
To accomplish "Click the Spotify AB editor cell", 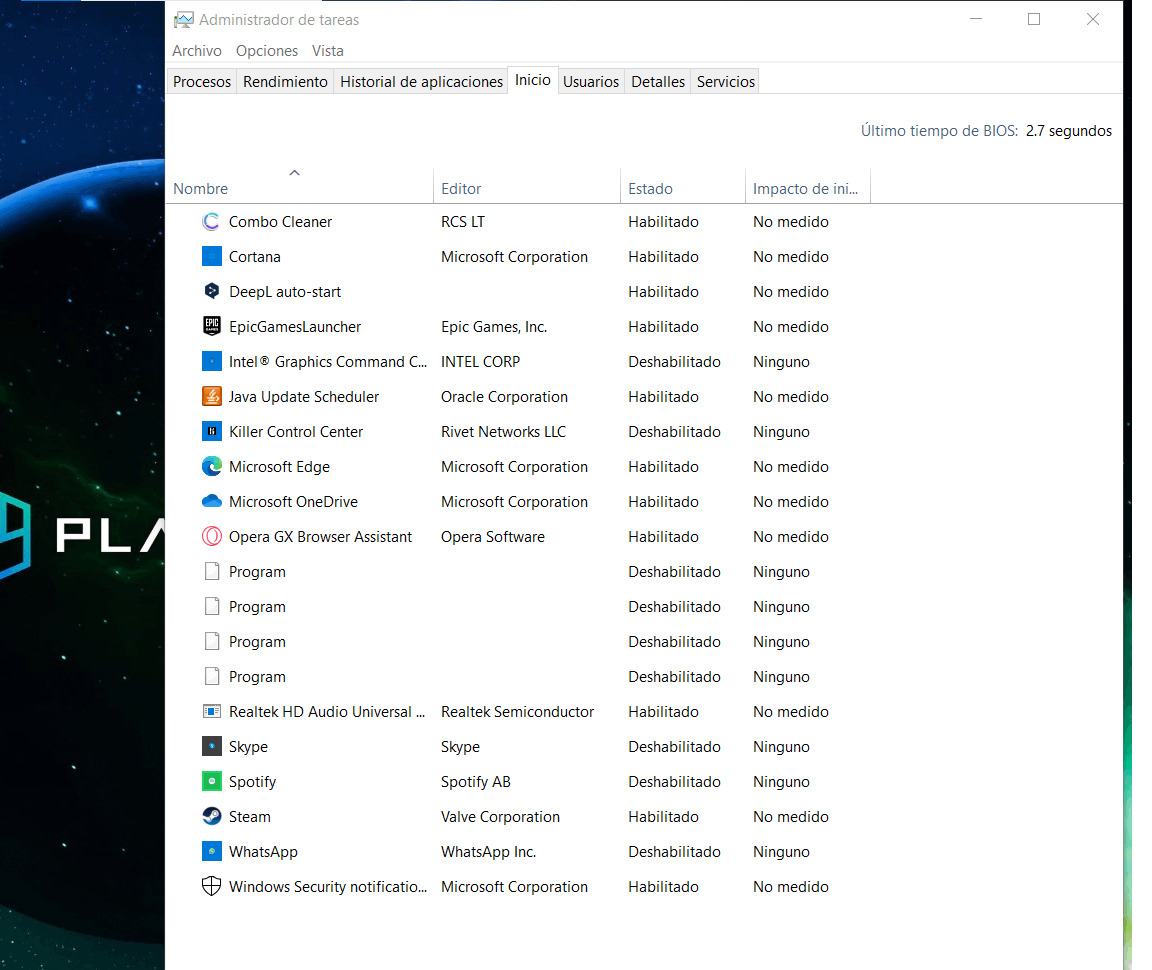I will (475, 782).
